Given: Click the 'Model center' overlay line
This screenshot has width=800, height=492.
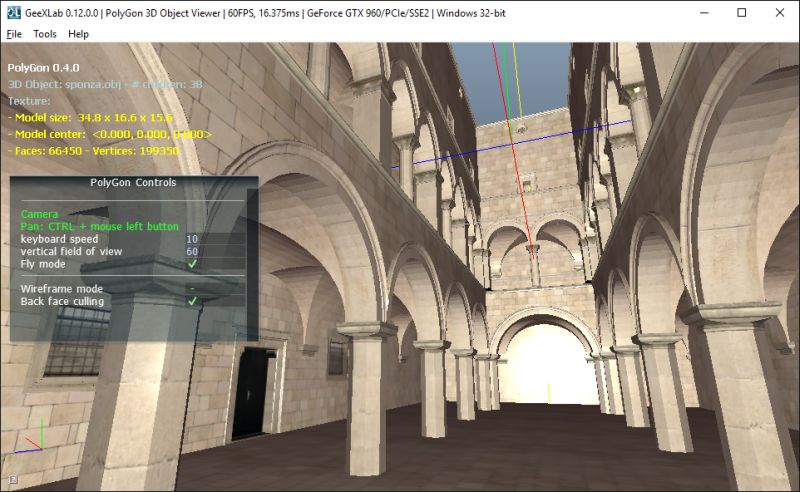Looking at the screenshot, I should pos(110,134).
